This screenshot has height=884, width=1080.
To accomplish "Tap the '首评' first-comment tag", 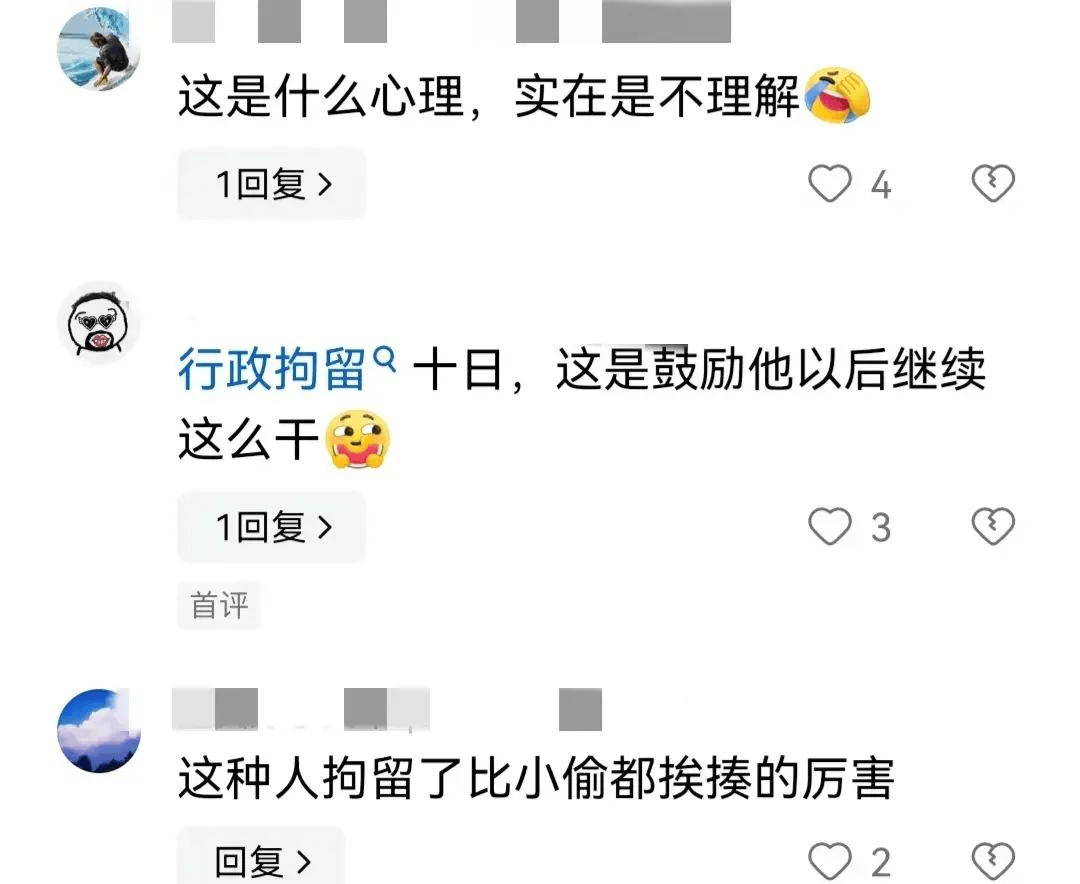I will pos(219,606).
